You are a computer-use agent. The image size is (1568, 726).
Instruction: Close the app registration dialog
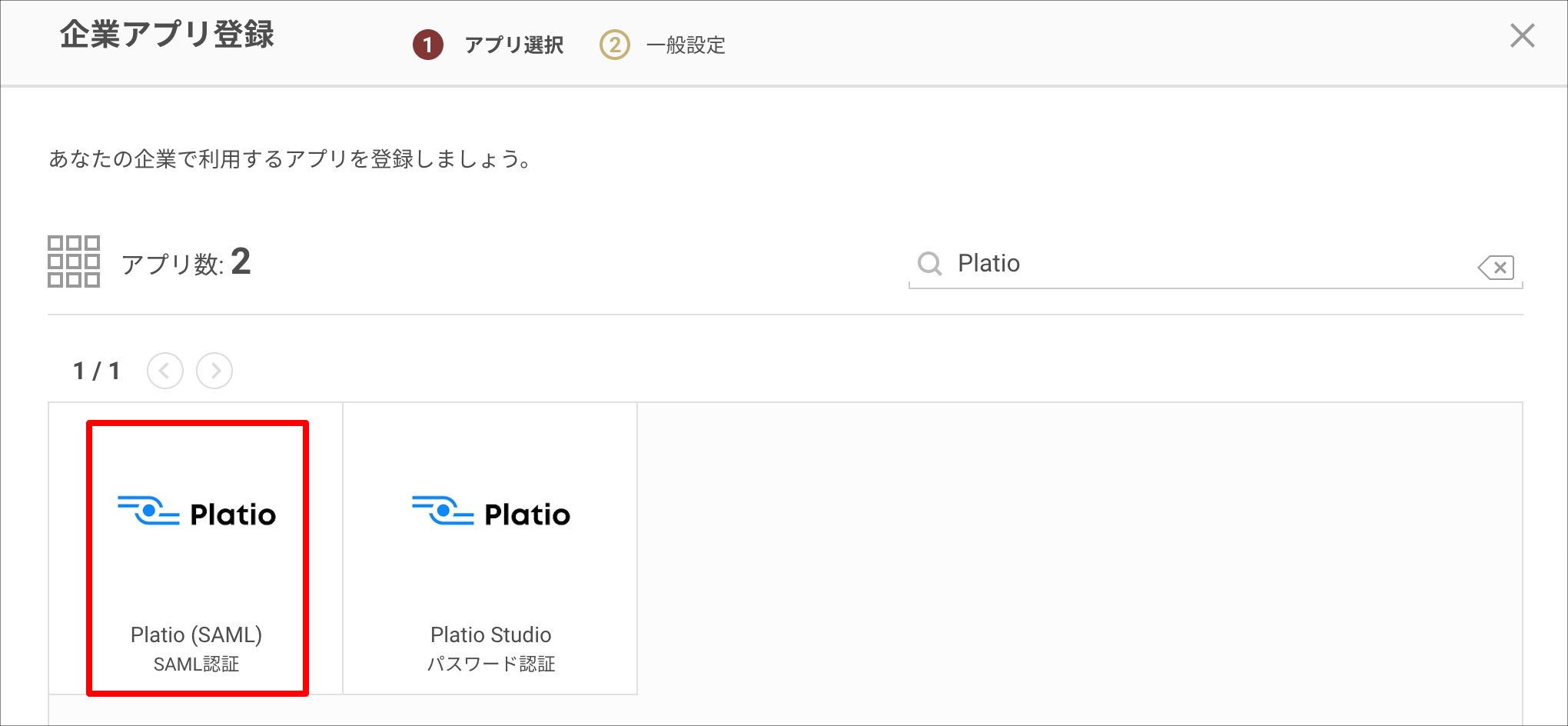[1522, 35]
